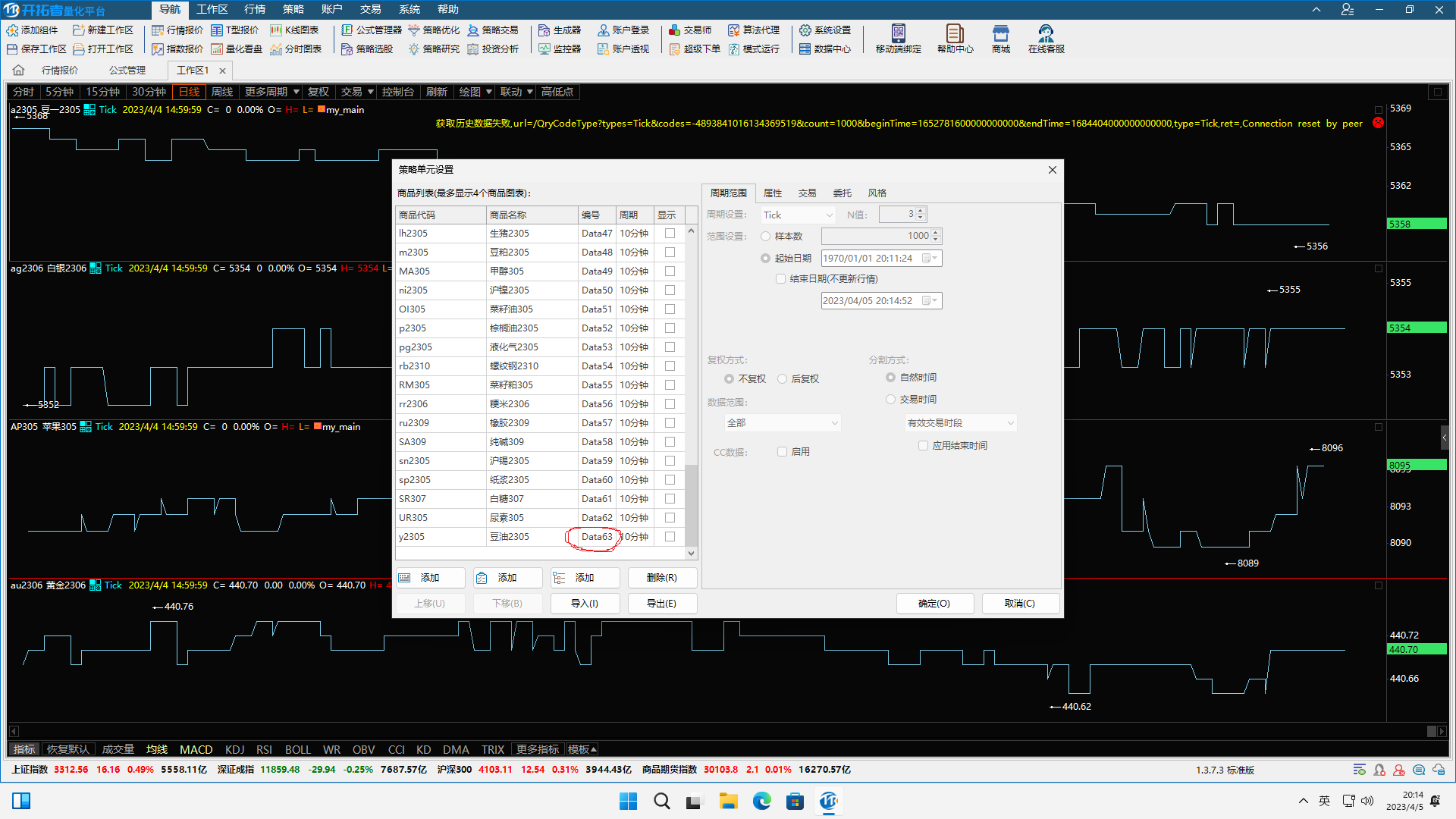Screen dimensions: 1456x819
Task: Expand the 周期设置 Tick dropdown
Action: click(798, 215)
